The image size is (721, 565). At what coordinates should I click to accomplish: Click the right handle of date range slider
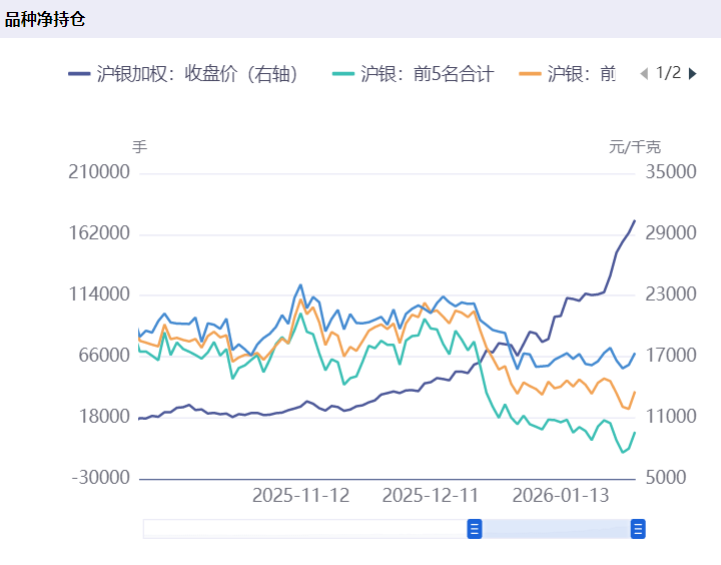point(638,529)
